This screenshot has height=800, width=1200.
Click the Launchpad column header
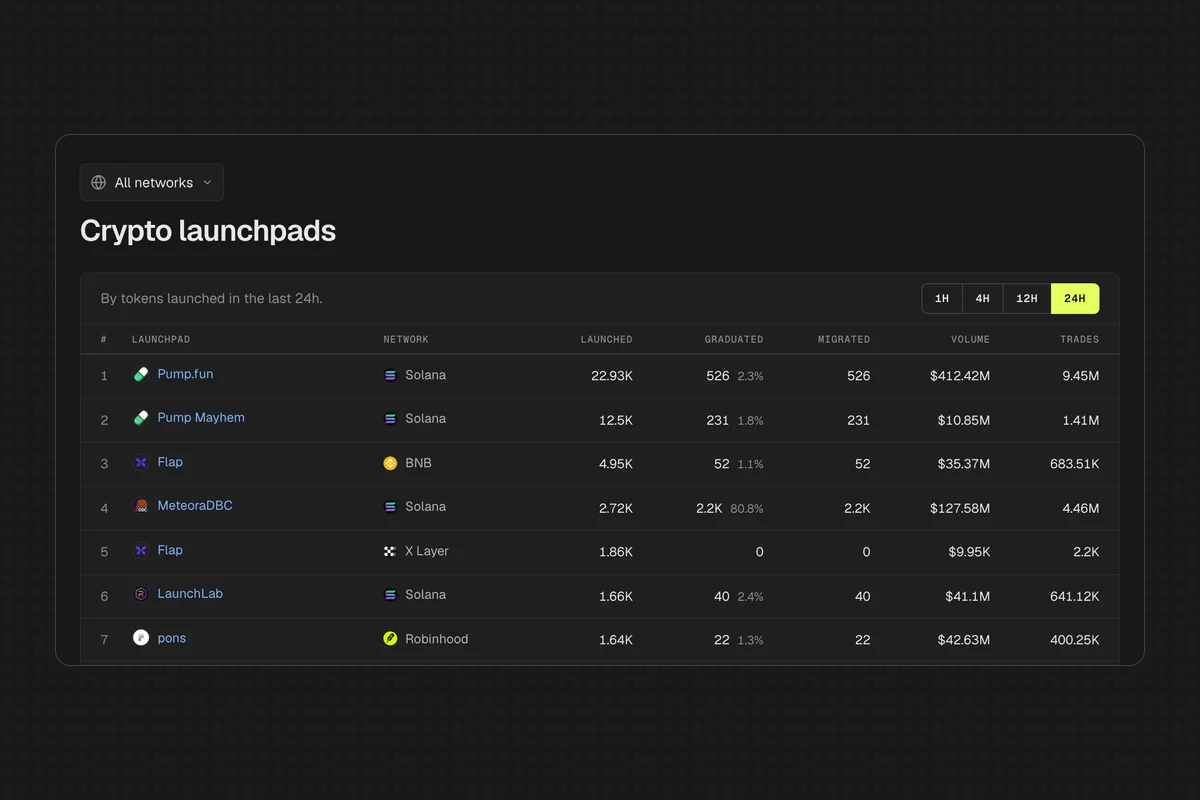pyautogui.click(x=161, y=340)
